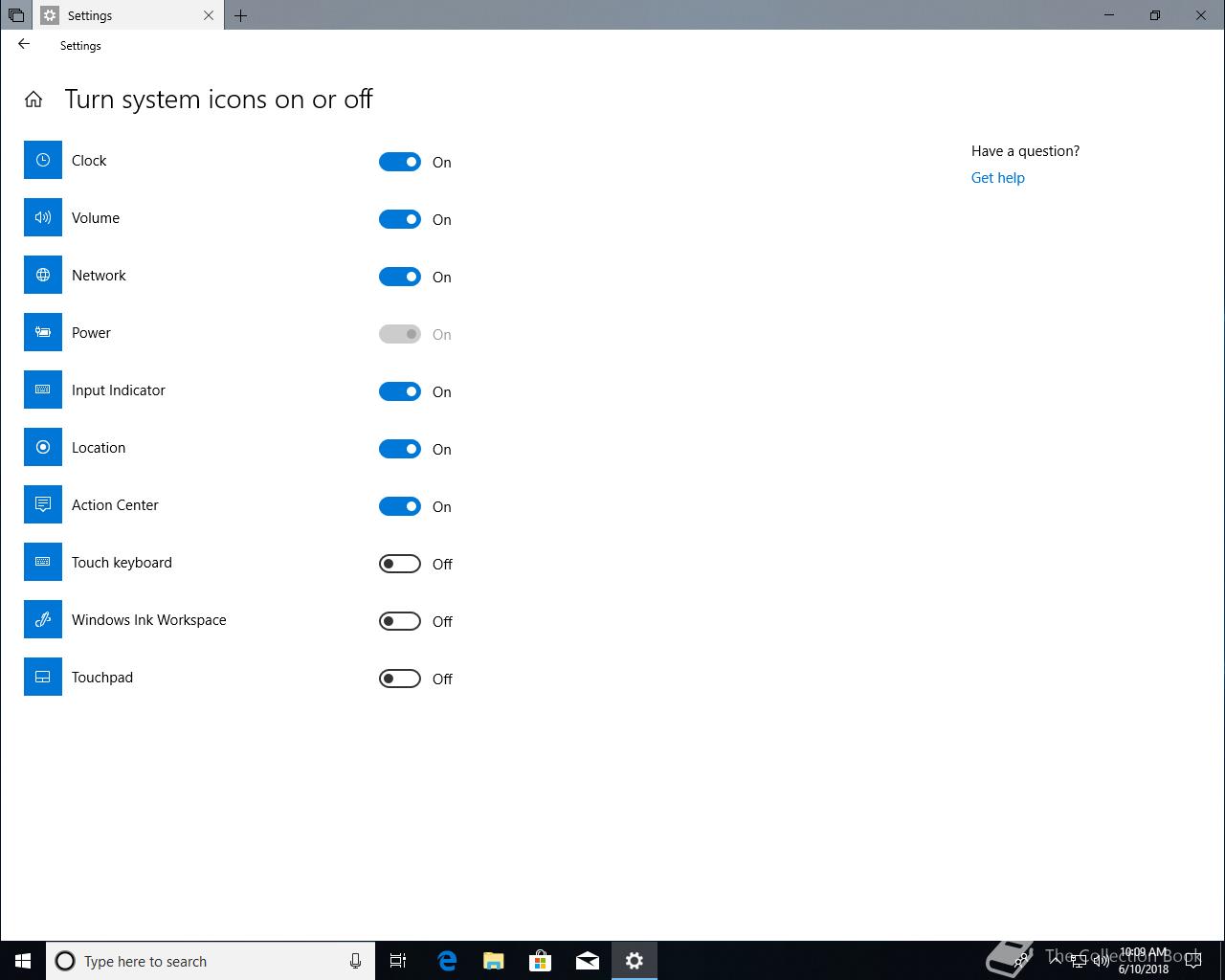Click the 'Clock' label text
Image resolution: width=1225 pixels, height=980 pixels.
tap(89, 161)
